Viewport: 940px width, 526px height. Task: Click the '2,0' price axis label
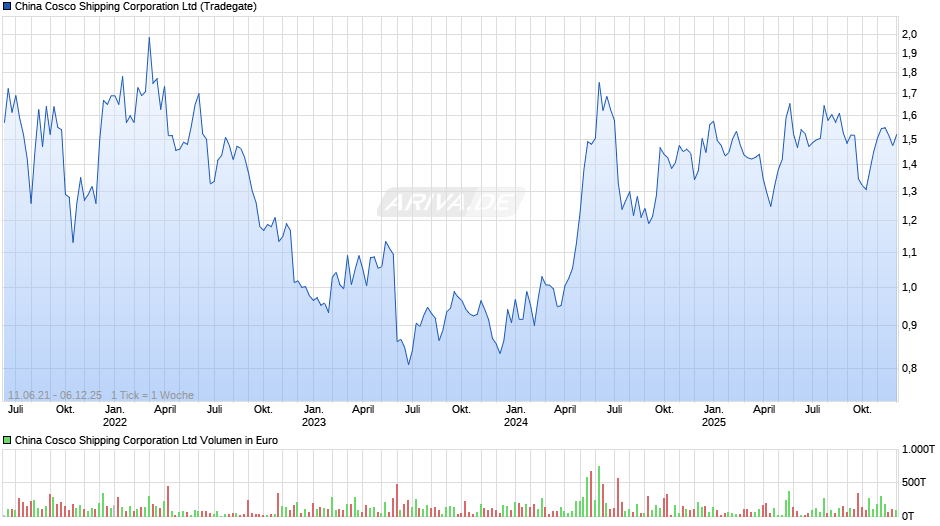[x=909, y=34]
